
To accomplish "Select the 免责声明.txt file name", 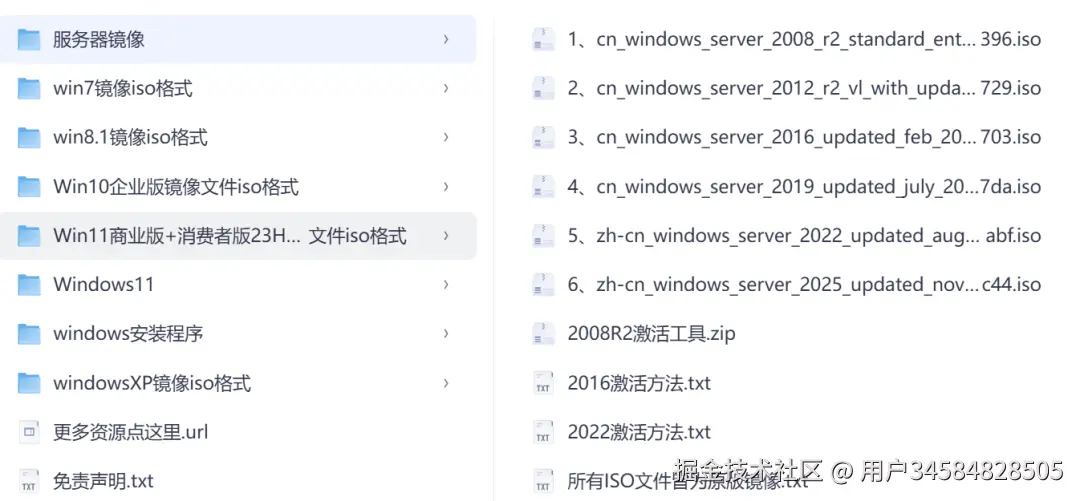I will click(103, 480).
